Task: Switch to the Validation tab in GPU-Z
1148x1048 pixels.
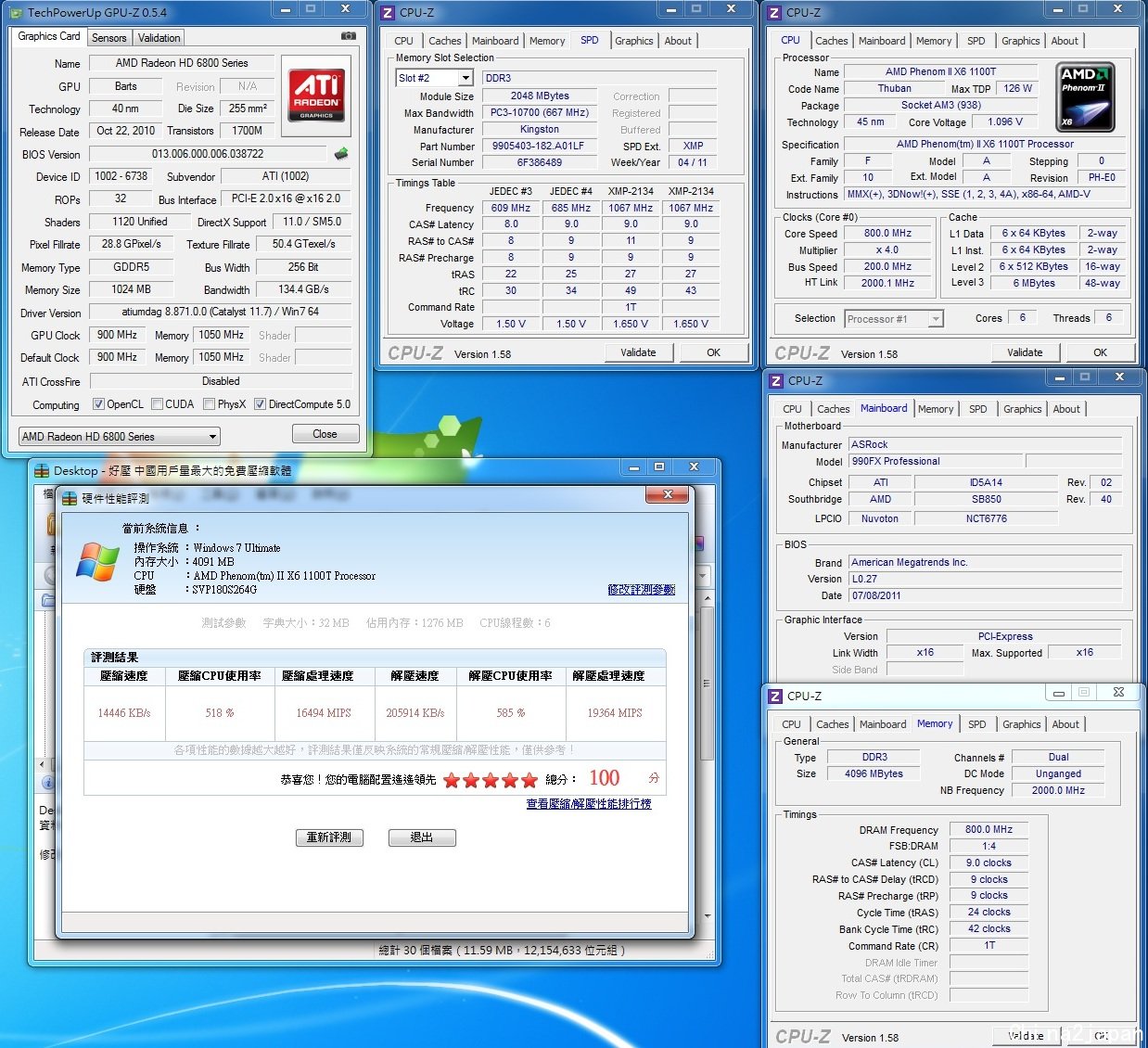Action: point(159,38)
